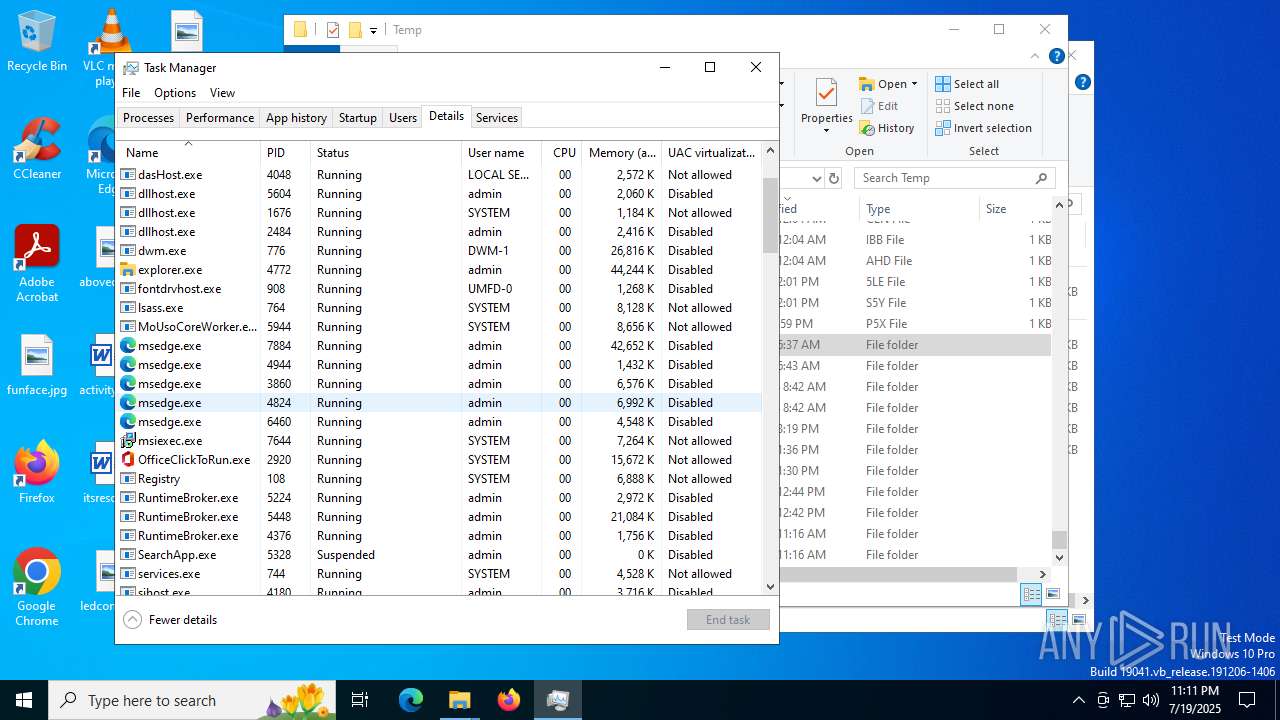
Task: Select the Registry process row
Action: [x=439, y=479]
